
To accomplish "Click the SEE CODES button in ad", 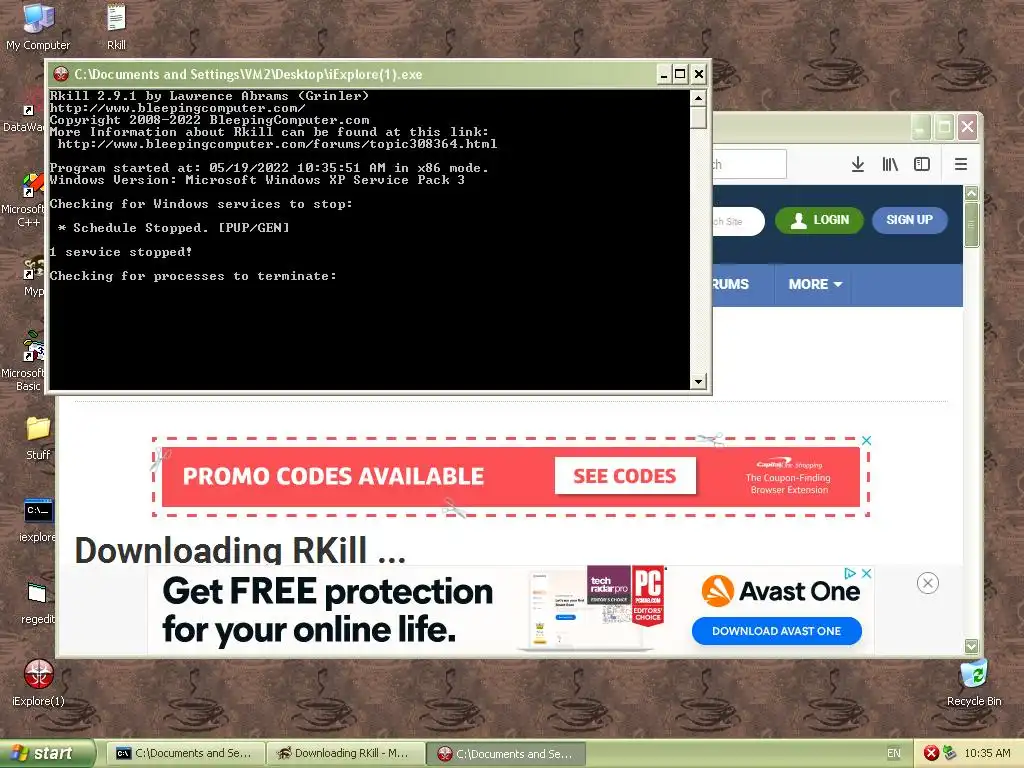I will pyautogui.click(x=625, y=476).
